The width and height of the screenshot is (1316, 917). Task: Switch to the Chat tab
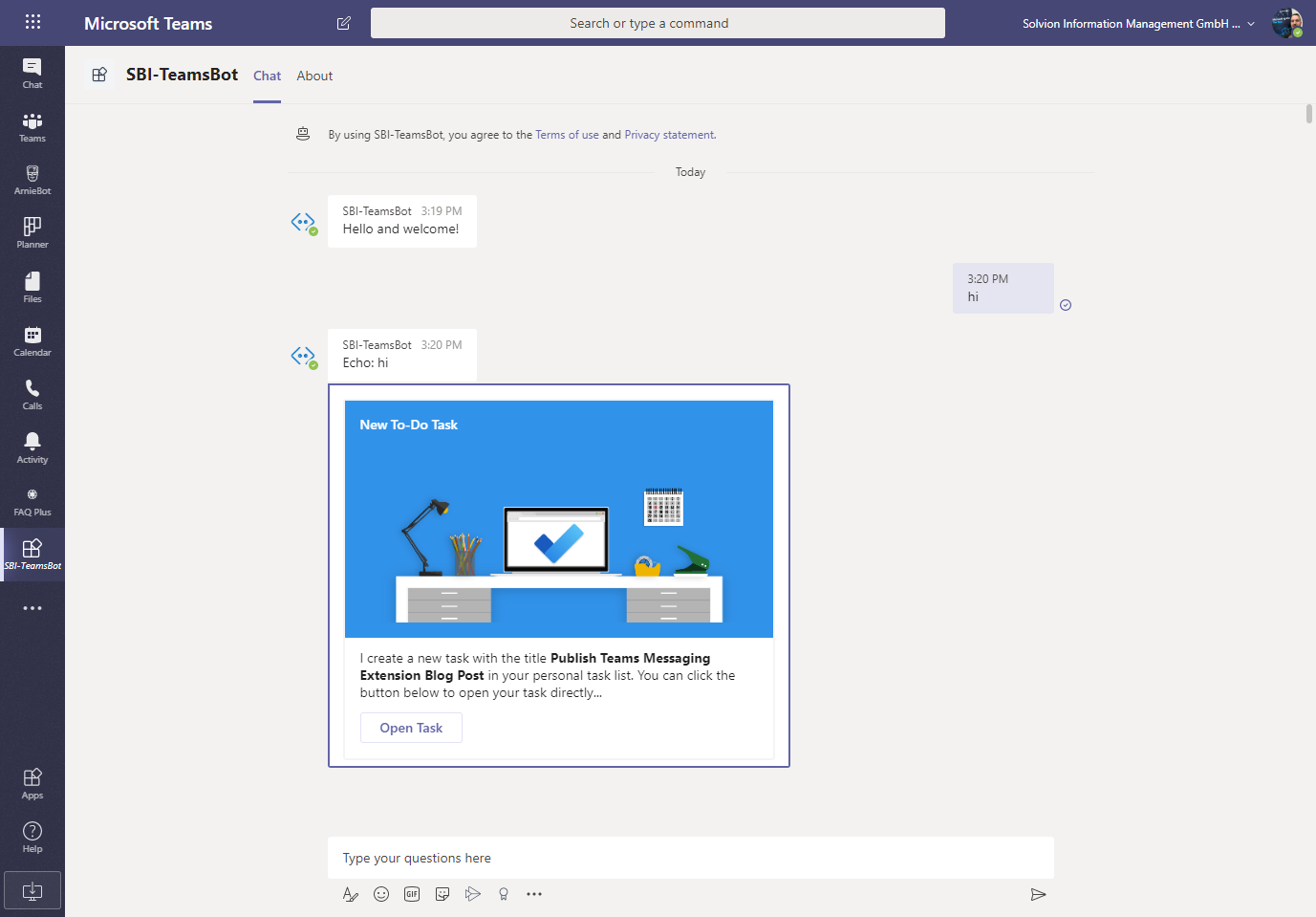267,76
